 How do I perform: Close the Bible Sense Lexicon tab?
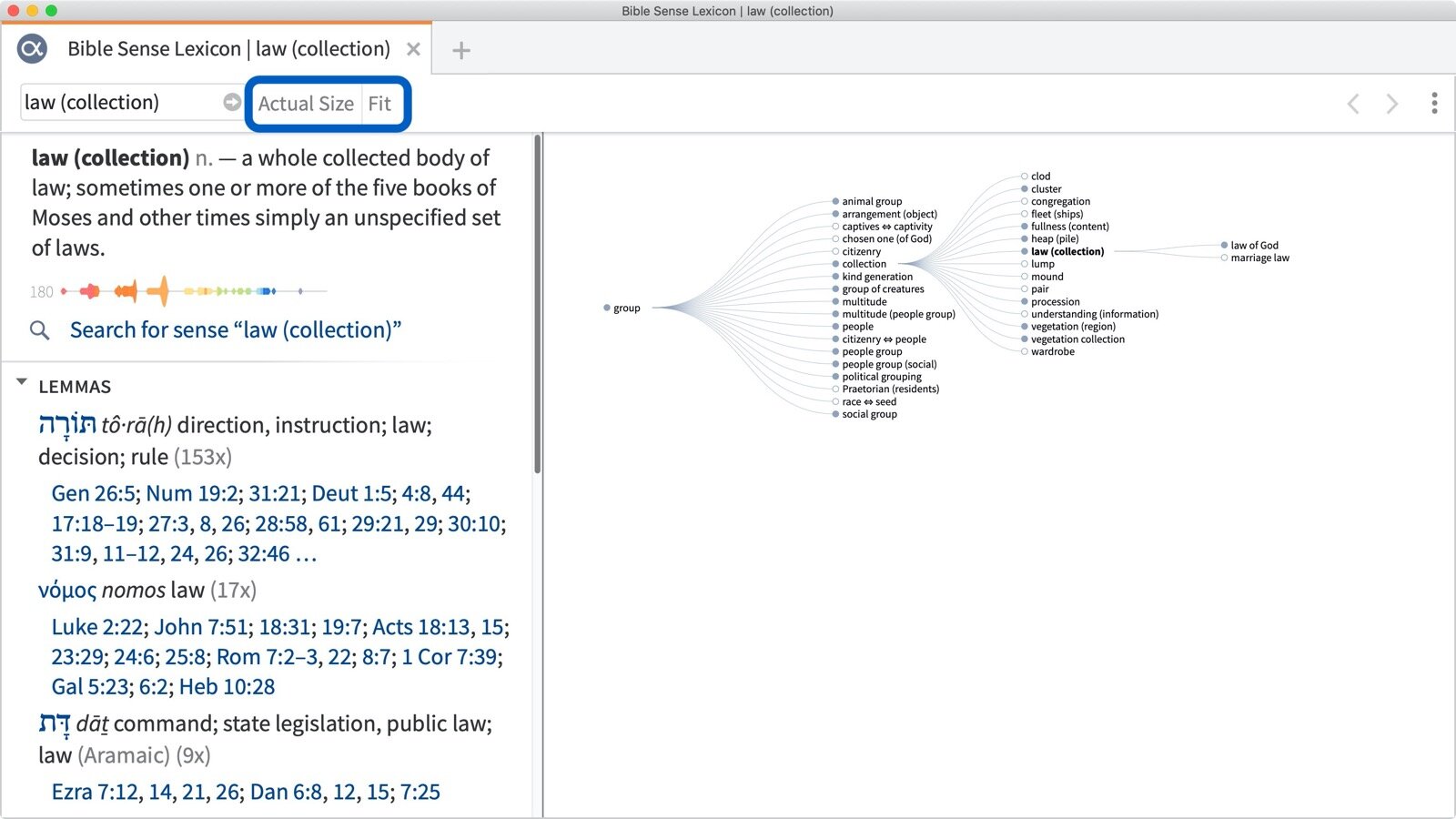tap(413, 49)
